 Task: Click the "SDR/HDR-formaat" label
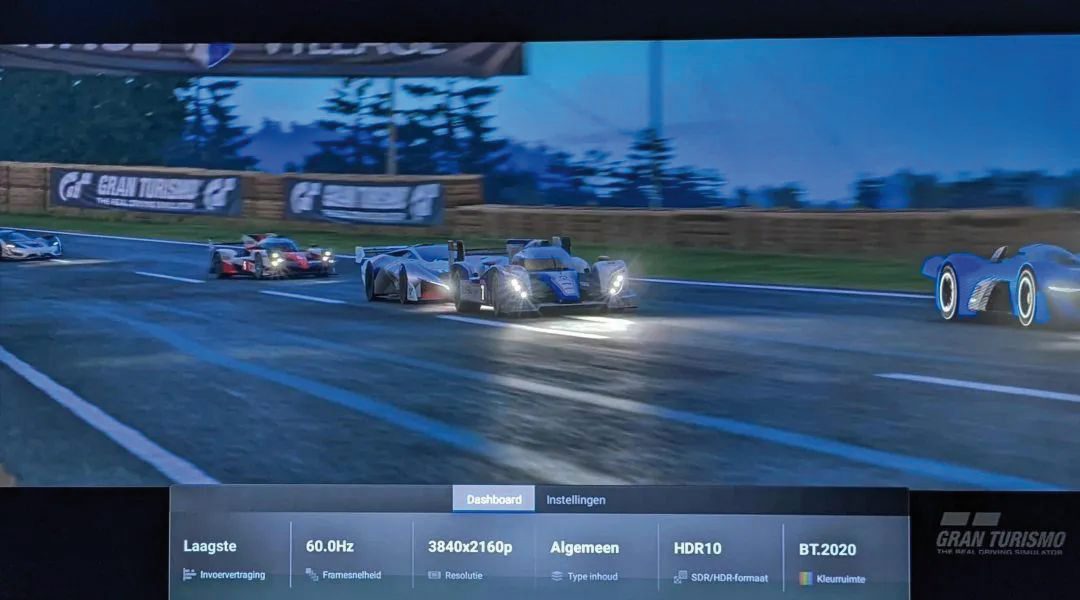click(x=729, y=578)
